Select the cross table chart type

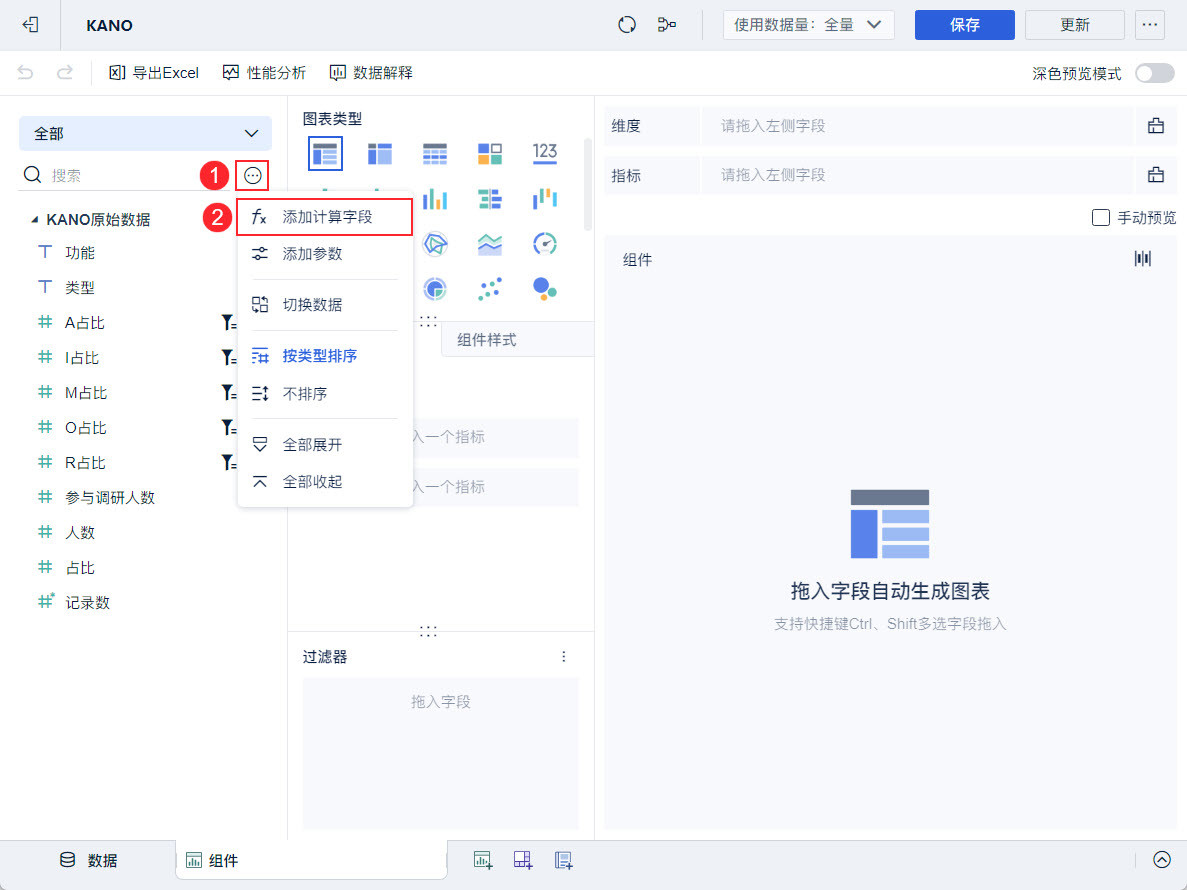pos(379,154)
